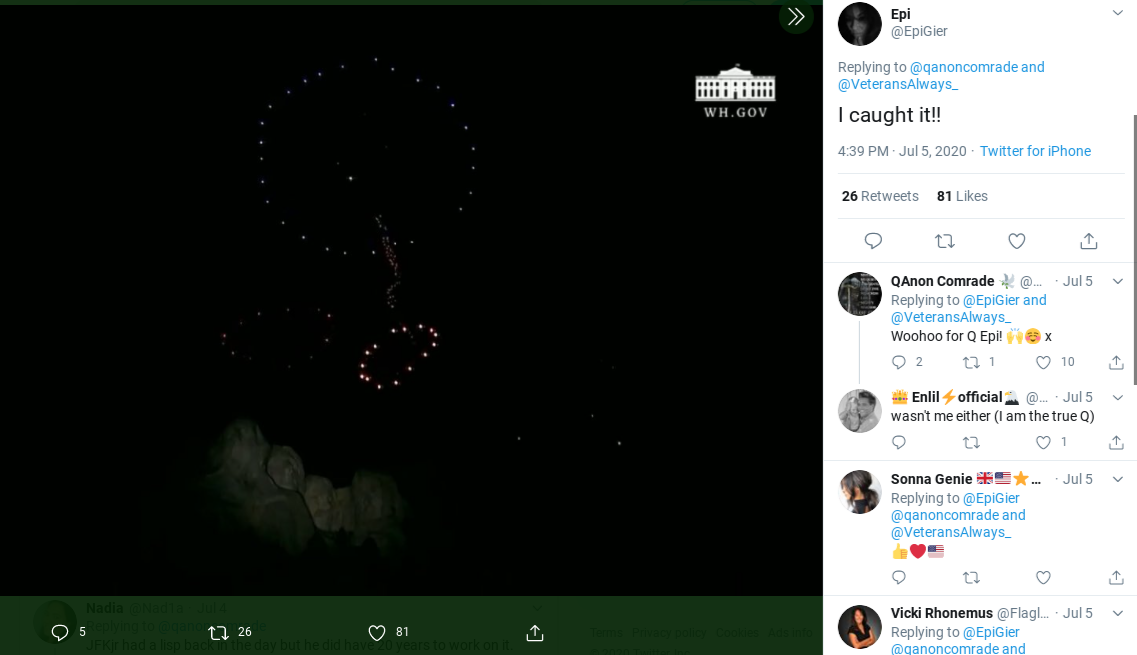
Task: Expand QAnon Comrade reply options chevron
Action: click(x=1118, y=281)
